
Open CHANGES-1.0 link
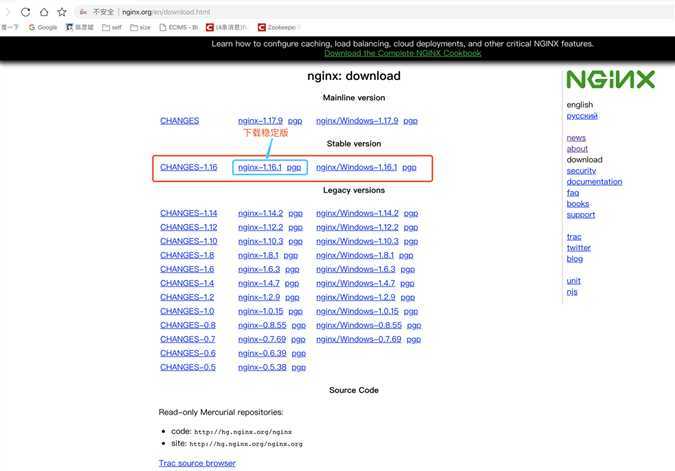187,311
